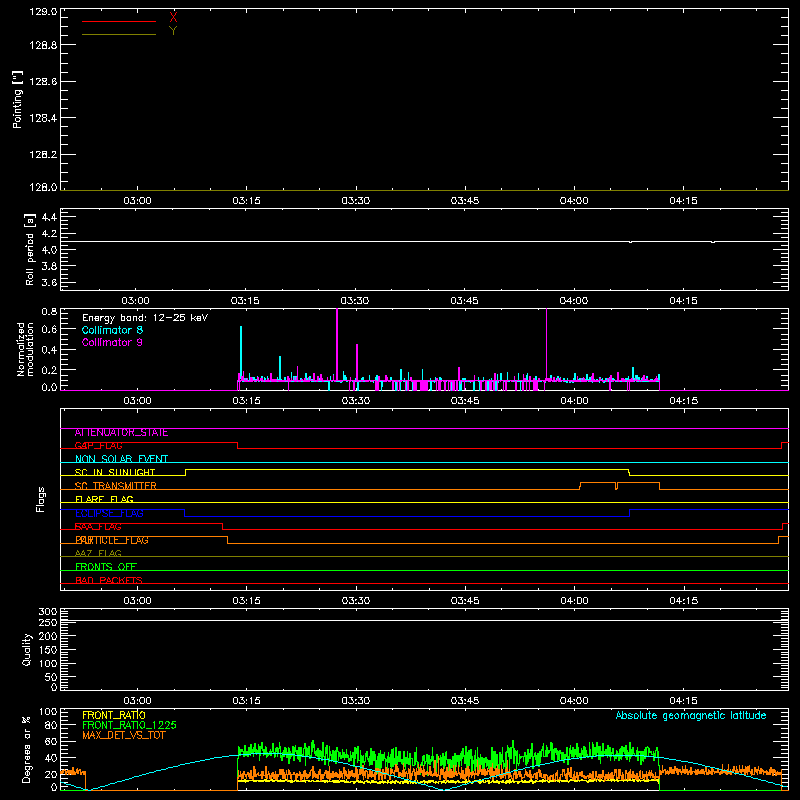Click the 0.8 modulation tick label
800x800 pixels.
[49, 311]
